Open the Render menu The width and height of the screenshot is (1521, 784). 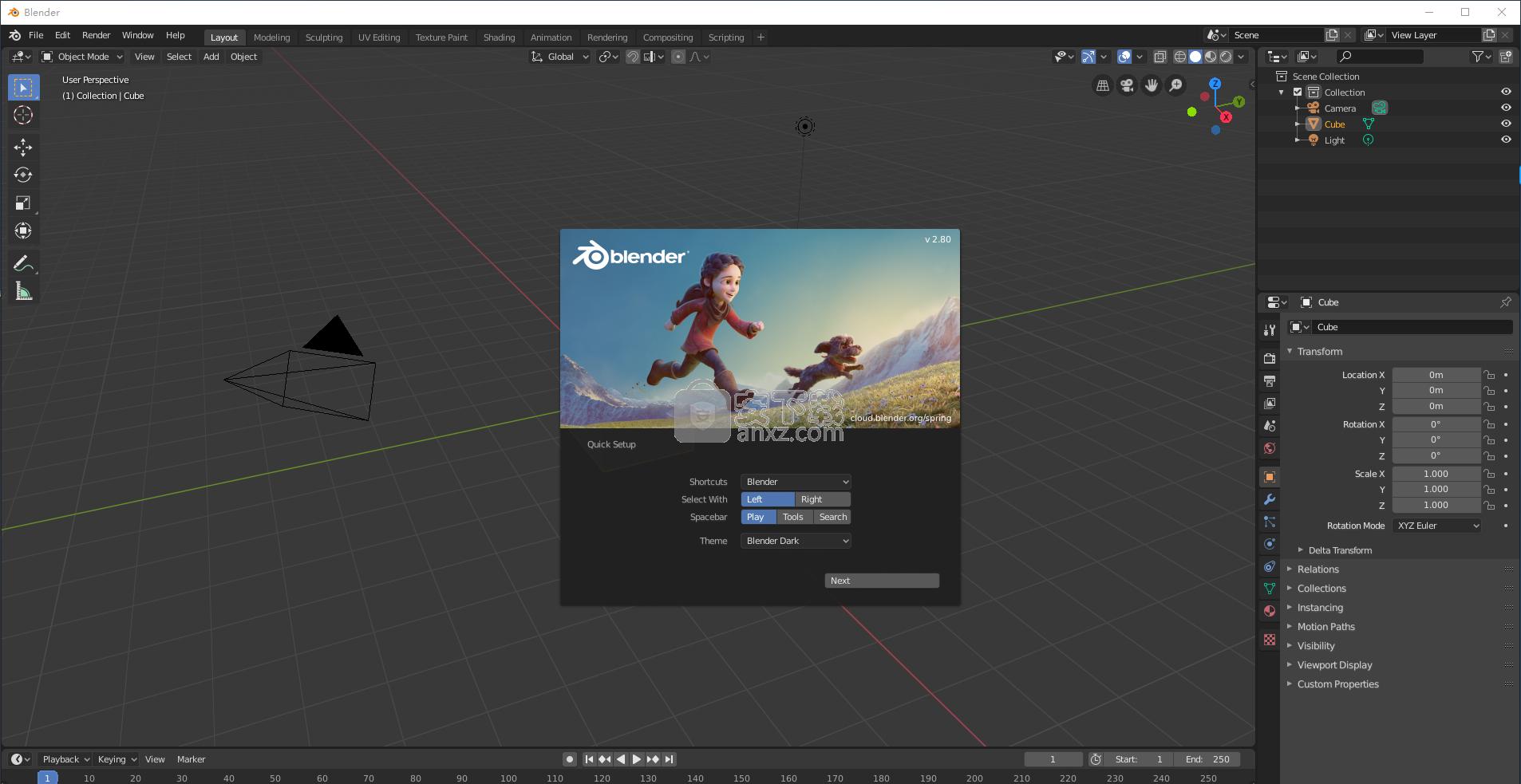tap(96, 35)
